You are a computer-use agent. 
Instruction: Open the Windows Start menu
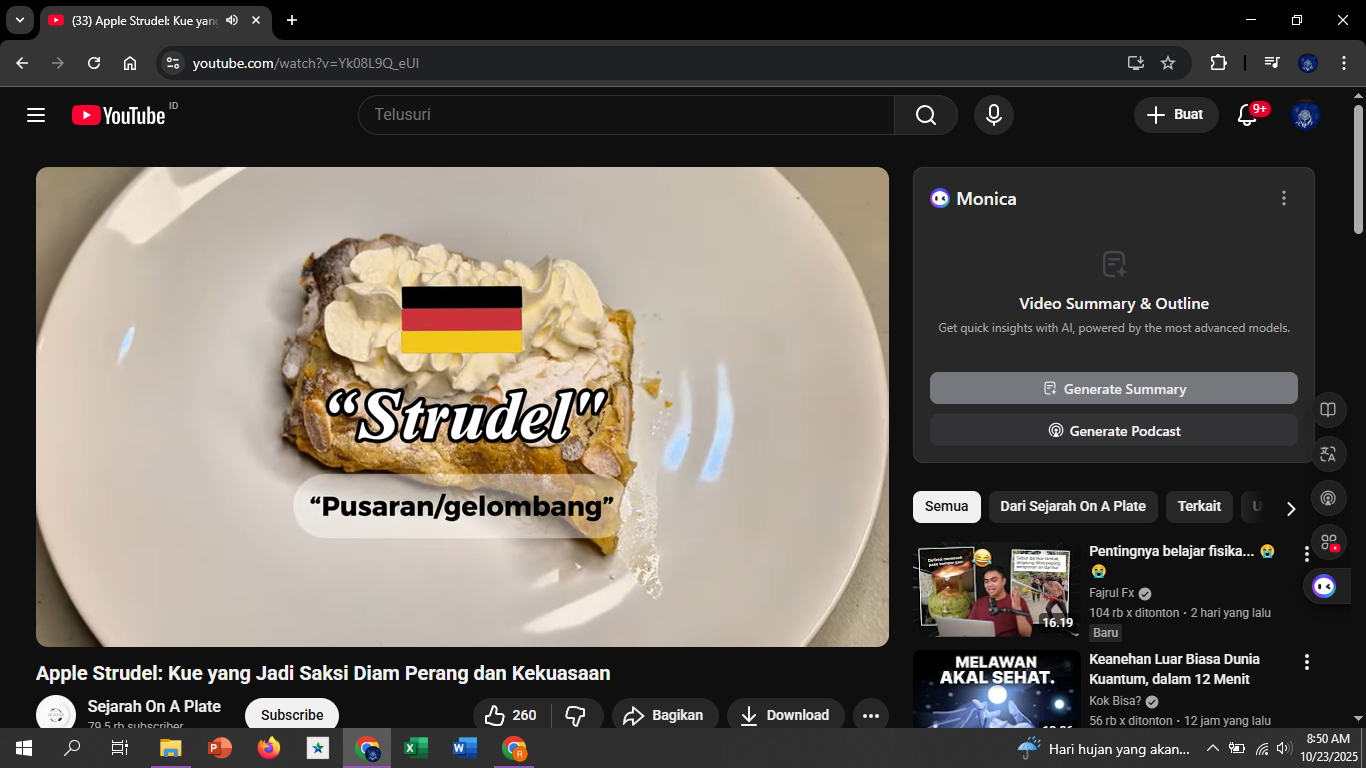point(24,748)
